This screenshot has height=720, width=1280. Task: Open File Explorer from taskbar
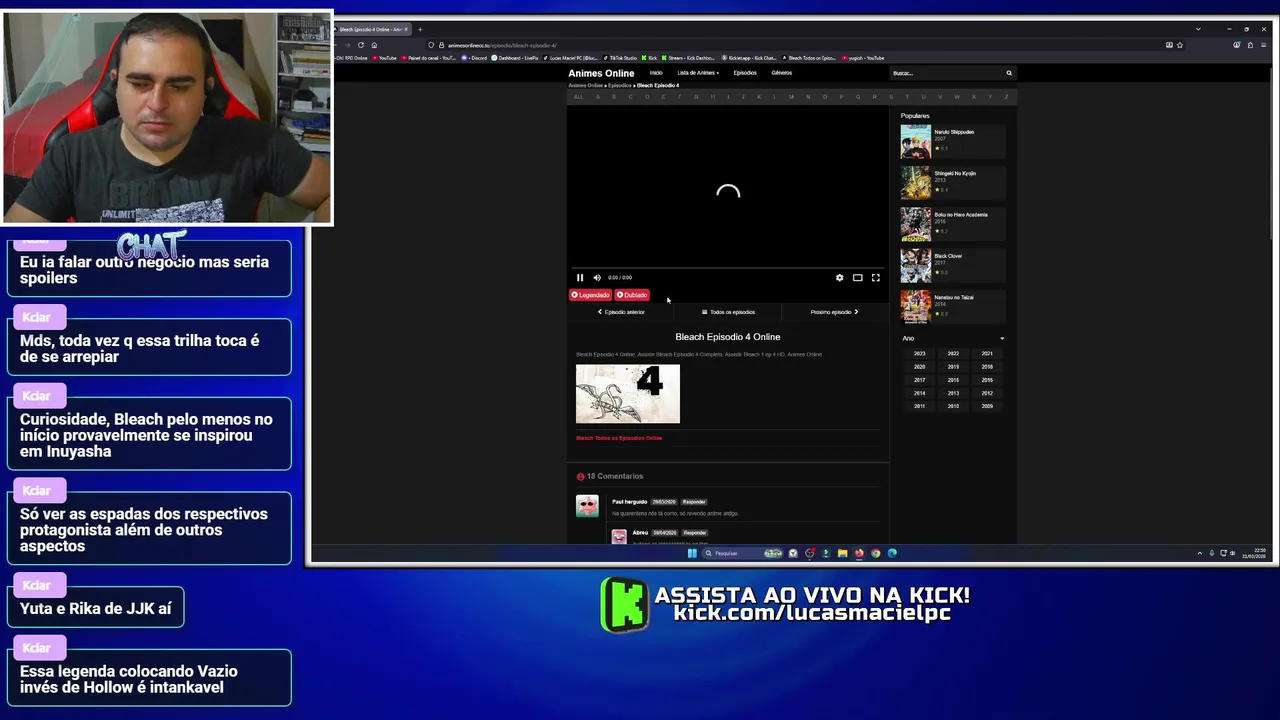point(842,553)
